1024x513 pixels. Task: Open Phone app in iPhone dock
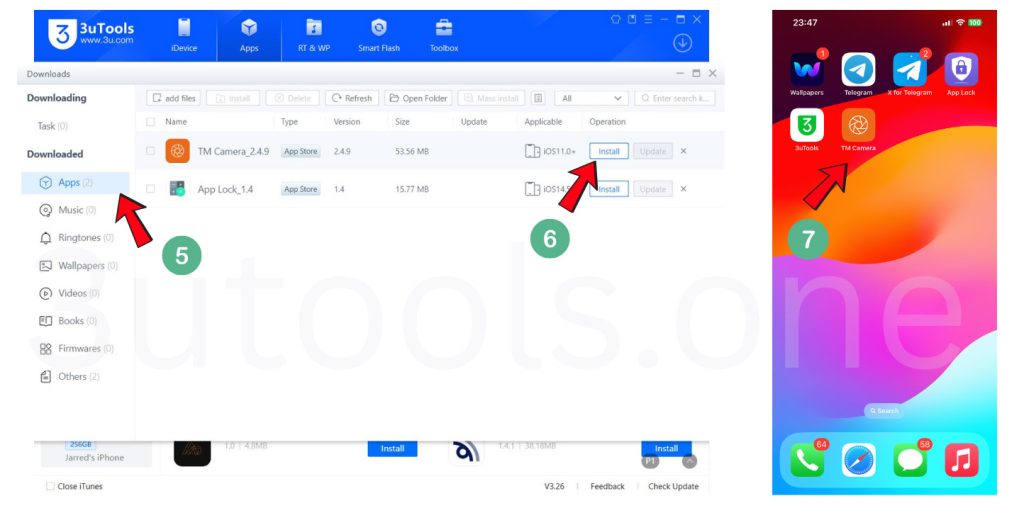tap(807, 460)
